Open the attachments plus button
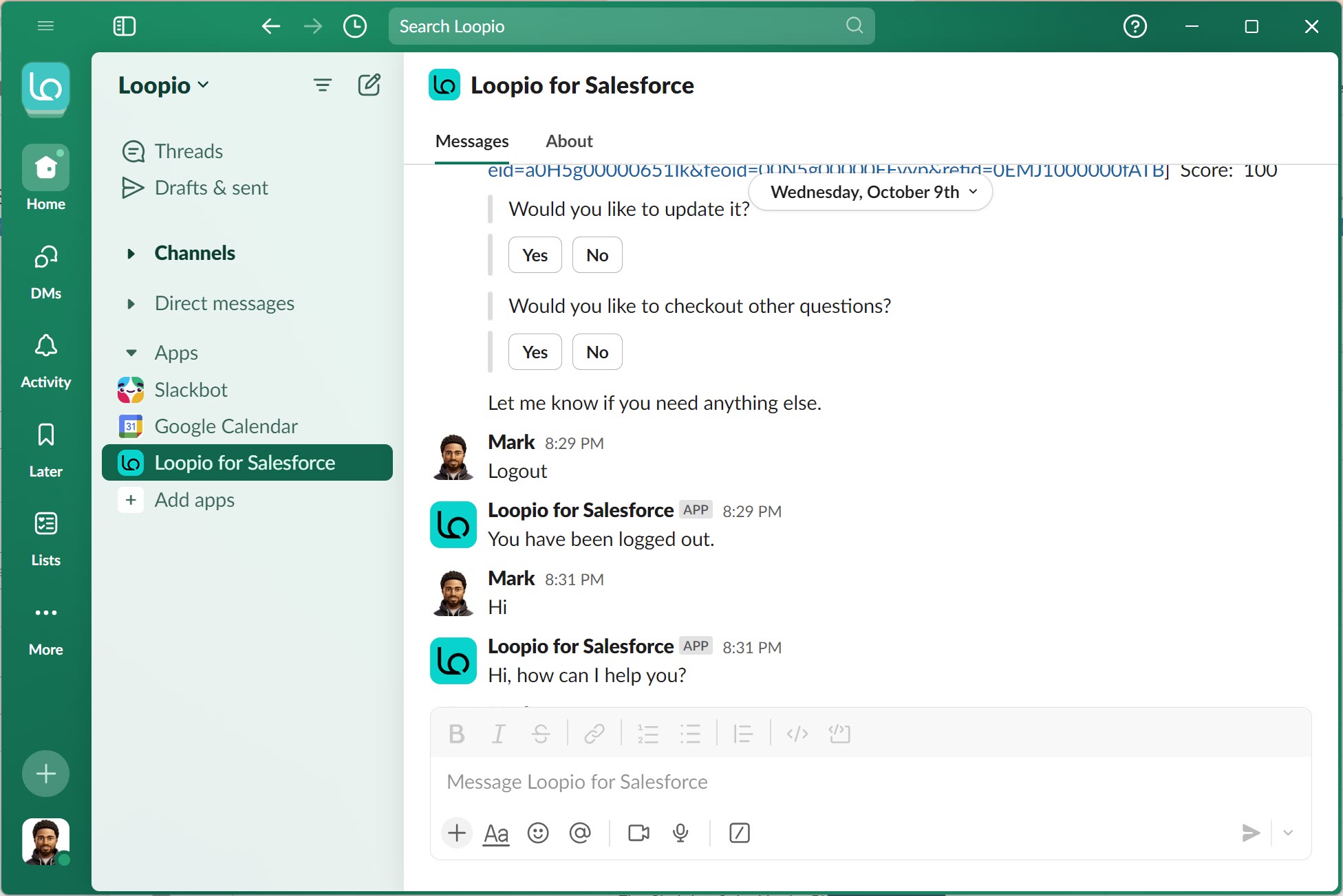This screenshot has height=896, width=1343. pos(457,833)
